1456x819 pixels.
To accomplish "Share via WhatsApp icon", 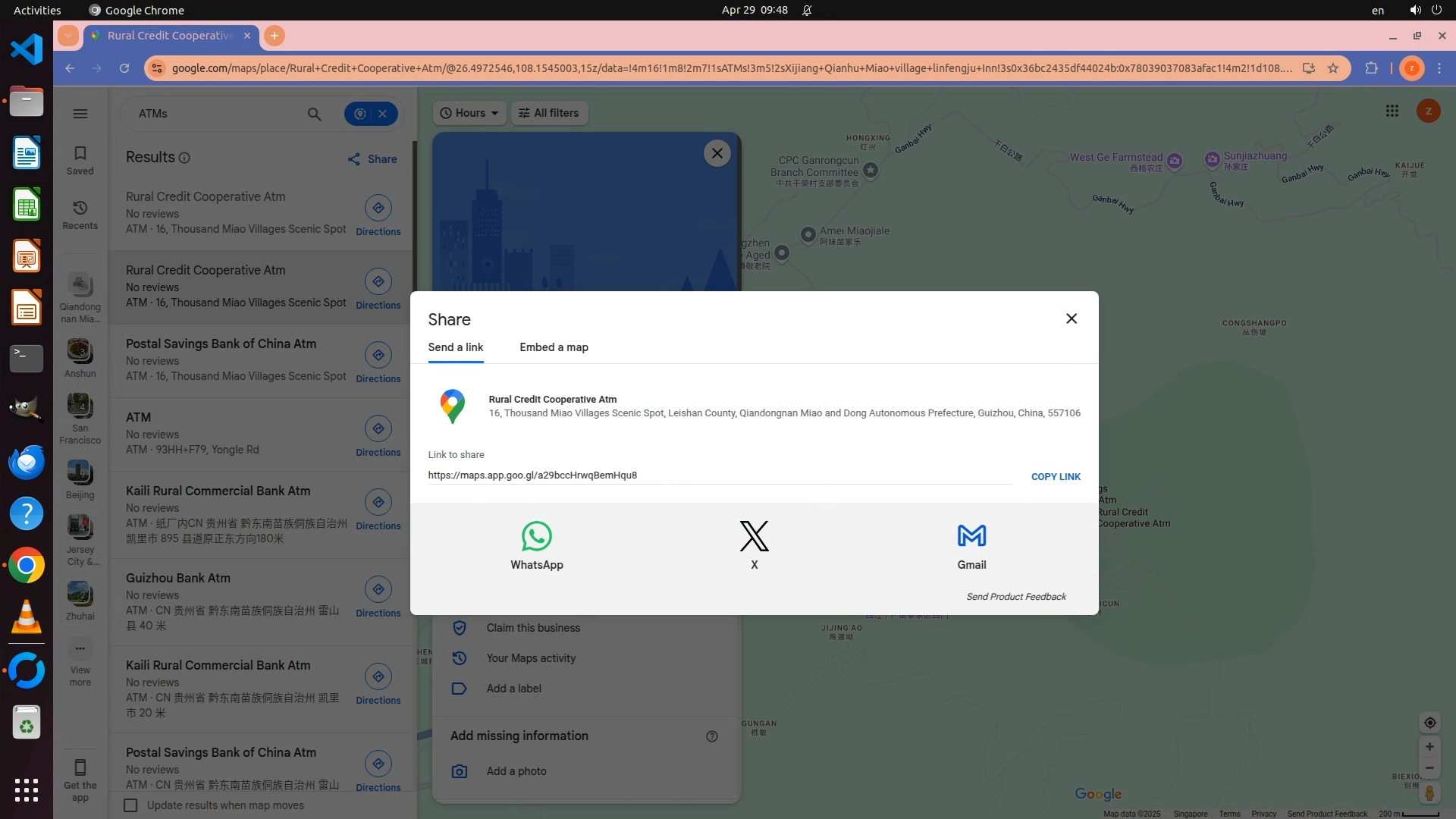I will pyautogui.click(x=536, y=536).
